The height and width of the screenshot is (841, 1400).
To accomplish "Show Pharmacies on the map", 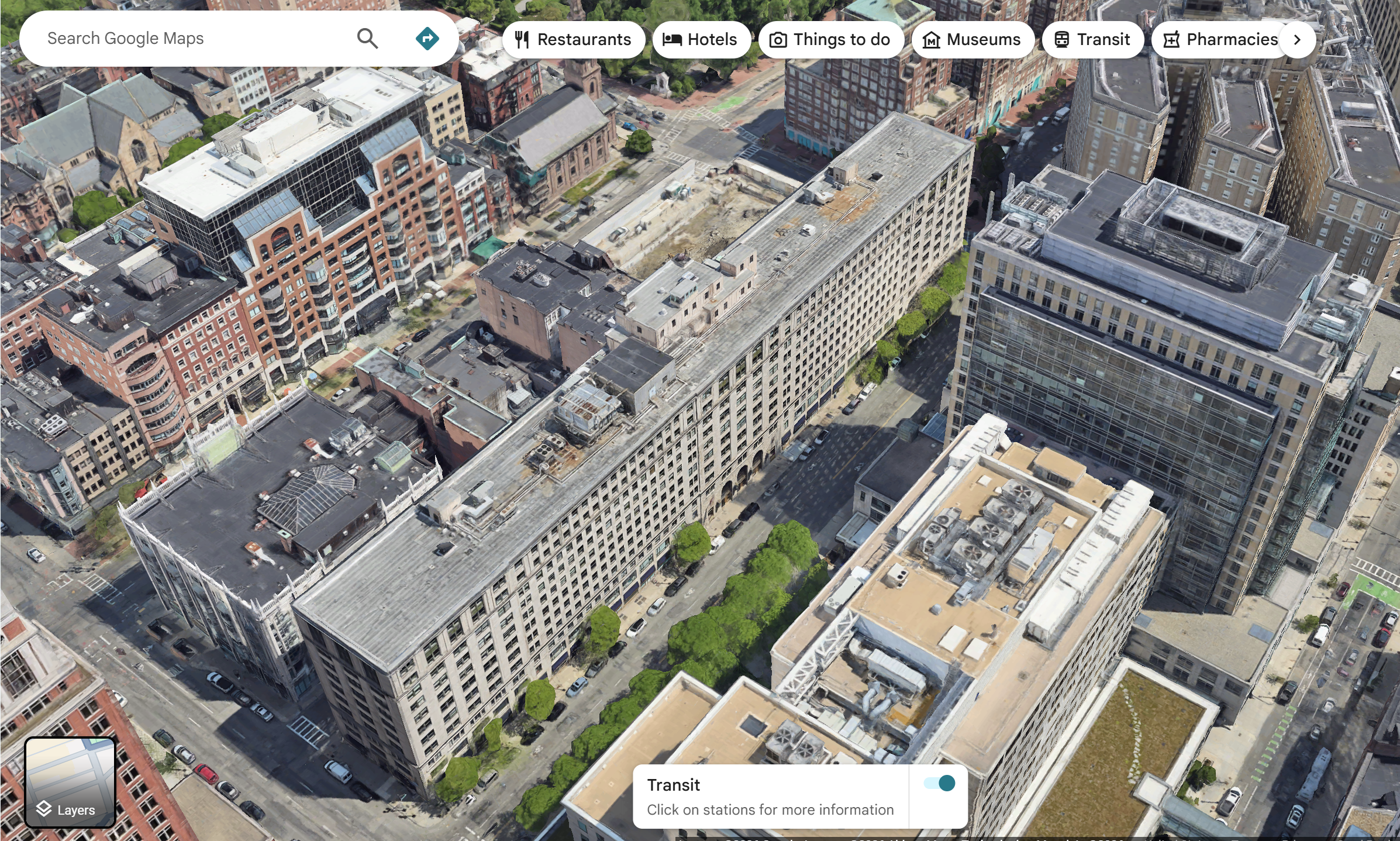I will (1221, 40).
